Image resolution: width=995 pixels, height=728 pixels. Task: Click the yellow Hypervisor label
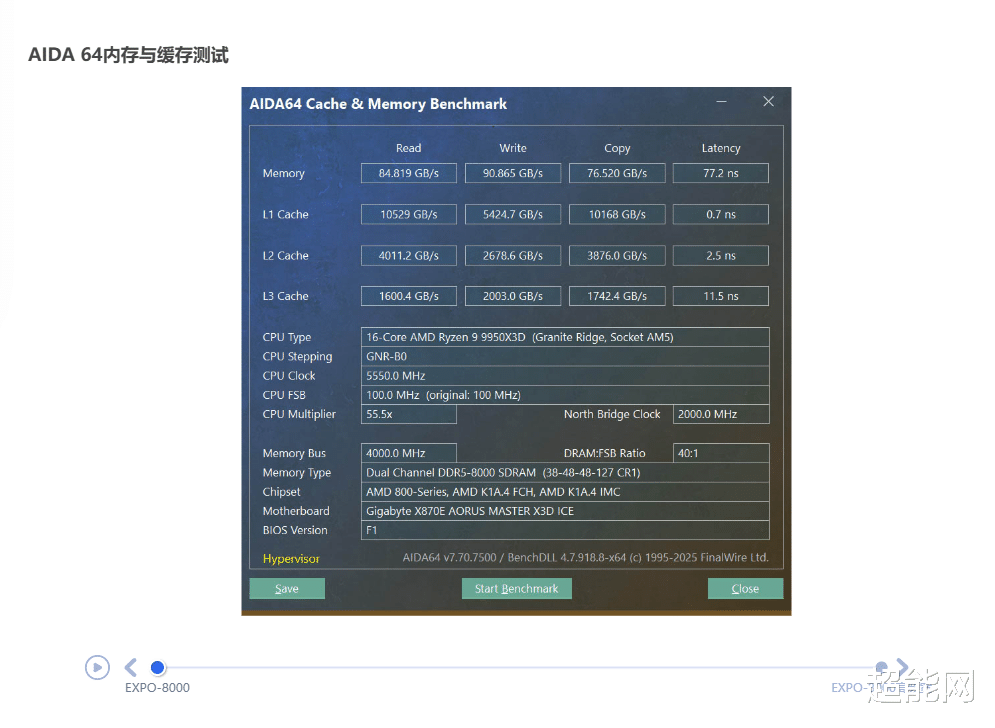[291, 559]
